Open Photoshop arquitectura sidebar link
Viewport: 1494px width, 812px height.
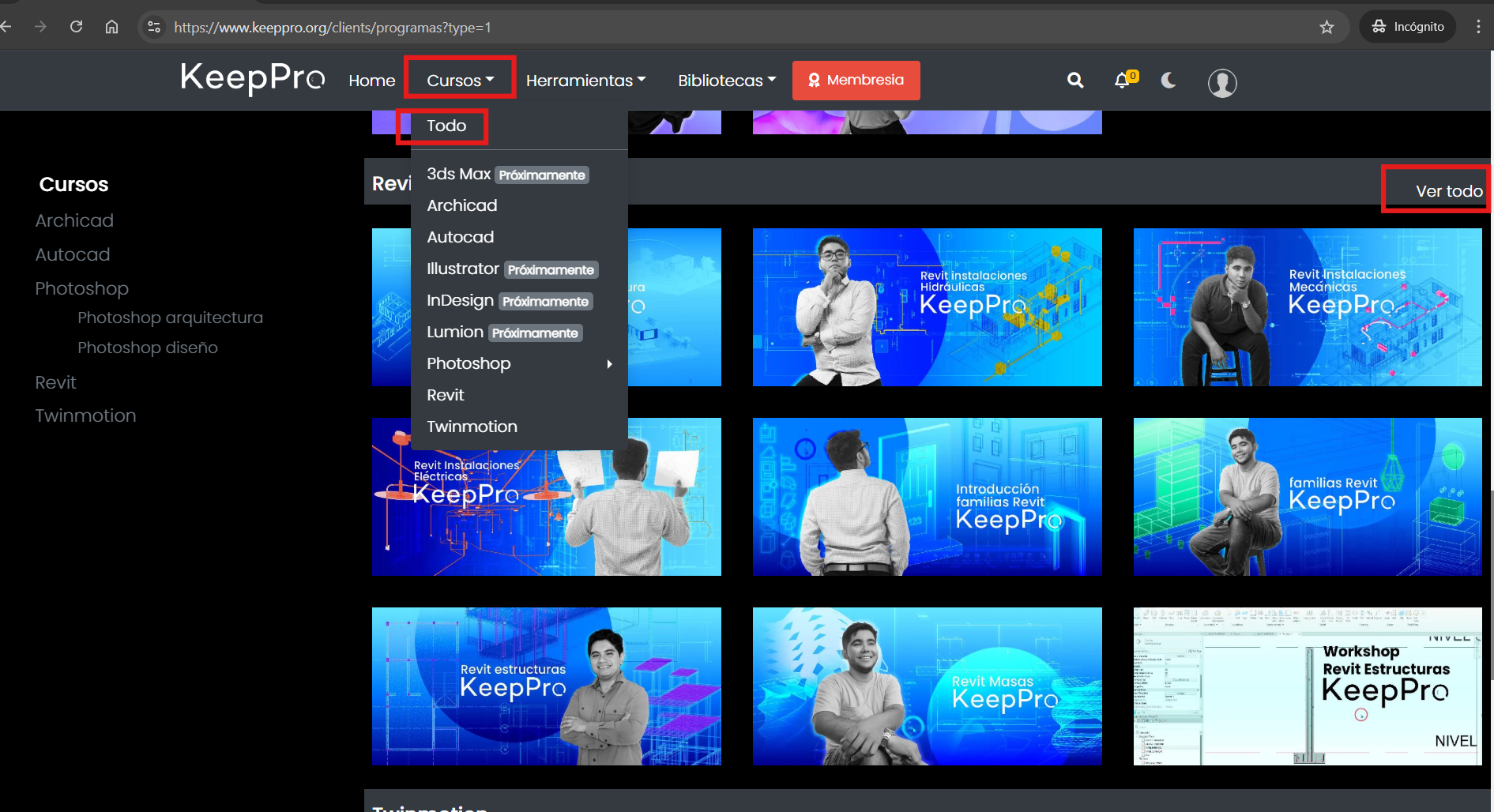(170, 318)
